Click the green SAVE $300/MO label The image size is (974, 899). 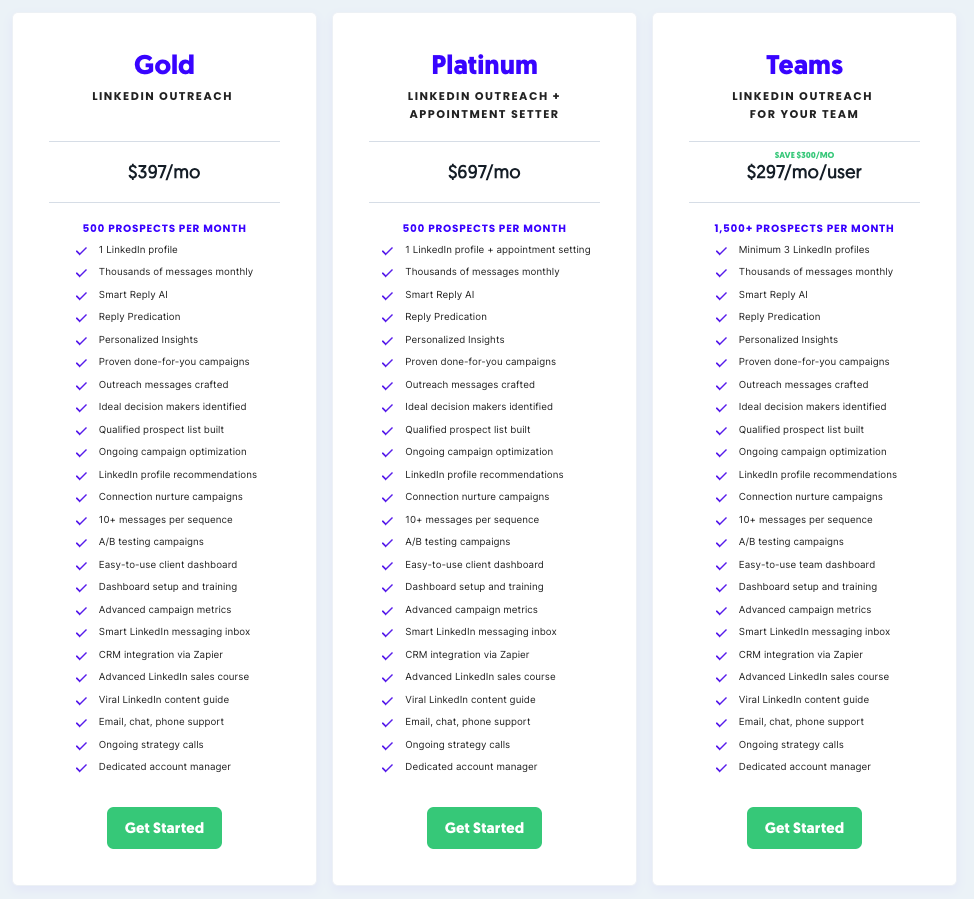pyautogui.click(x=804, y=155)
